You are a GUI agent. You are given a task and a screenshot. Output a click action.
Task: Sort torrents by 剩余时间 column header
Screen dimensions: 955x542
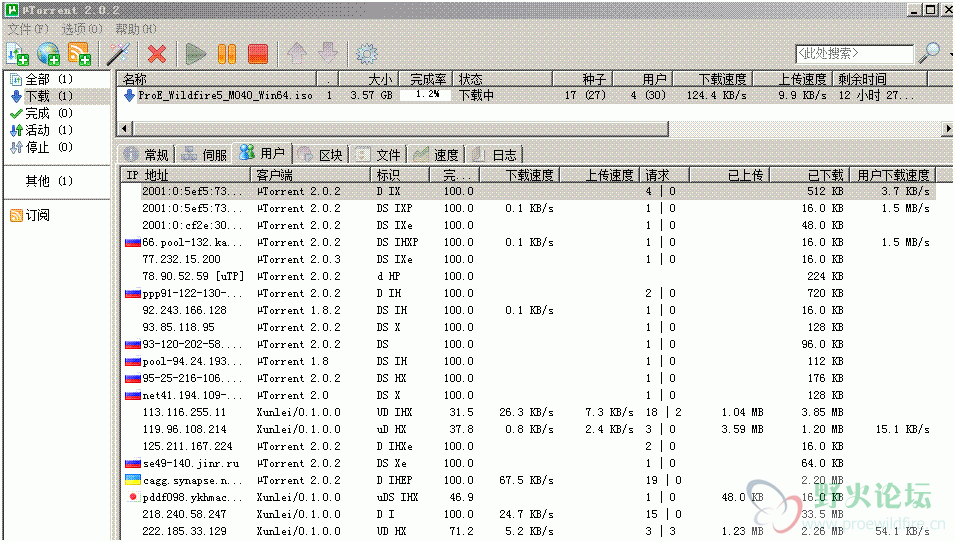pyautogui.click(x=880, y=79)
